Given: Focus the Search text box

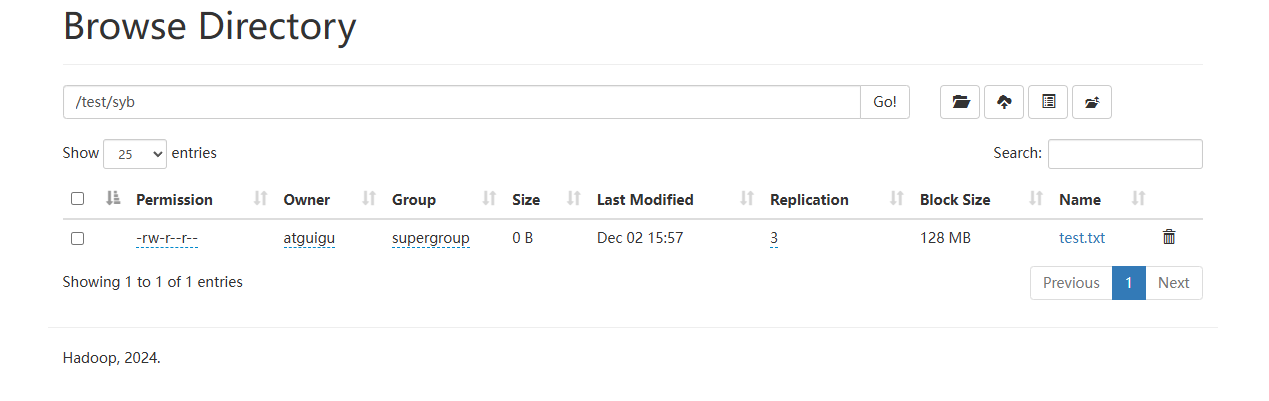Looking at the screenshot, I should pos(1125,154).
